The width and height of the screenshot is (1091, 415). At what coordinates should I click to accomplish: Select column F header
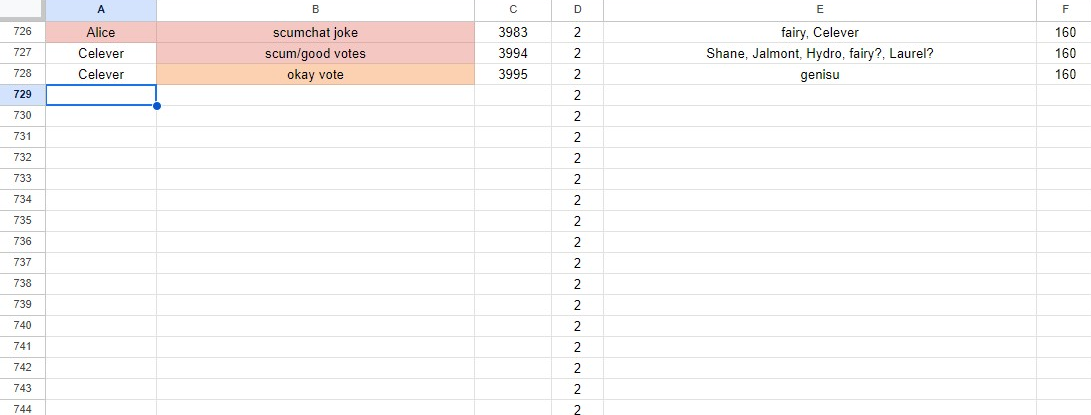coord(1065,10)
